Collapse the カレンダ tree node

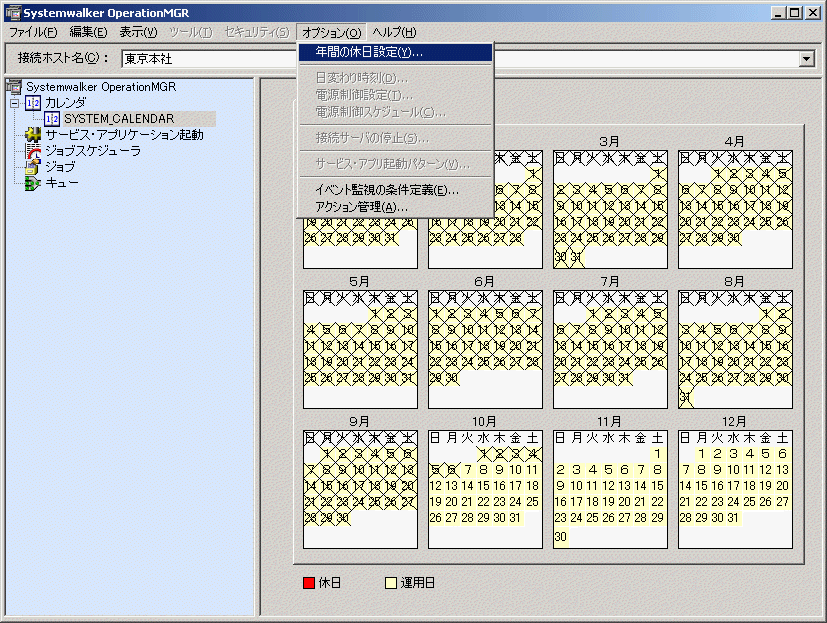point(14,103)
